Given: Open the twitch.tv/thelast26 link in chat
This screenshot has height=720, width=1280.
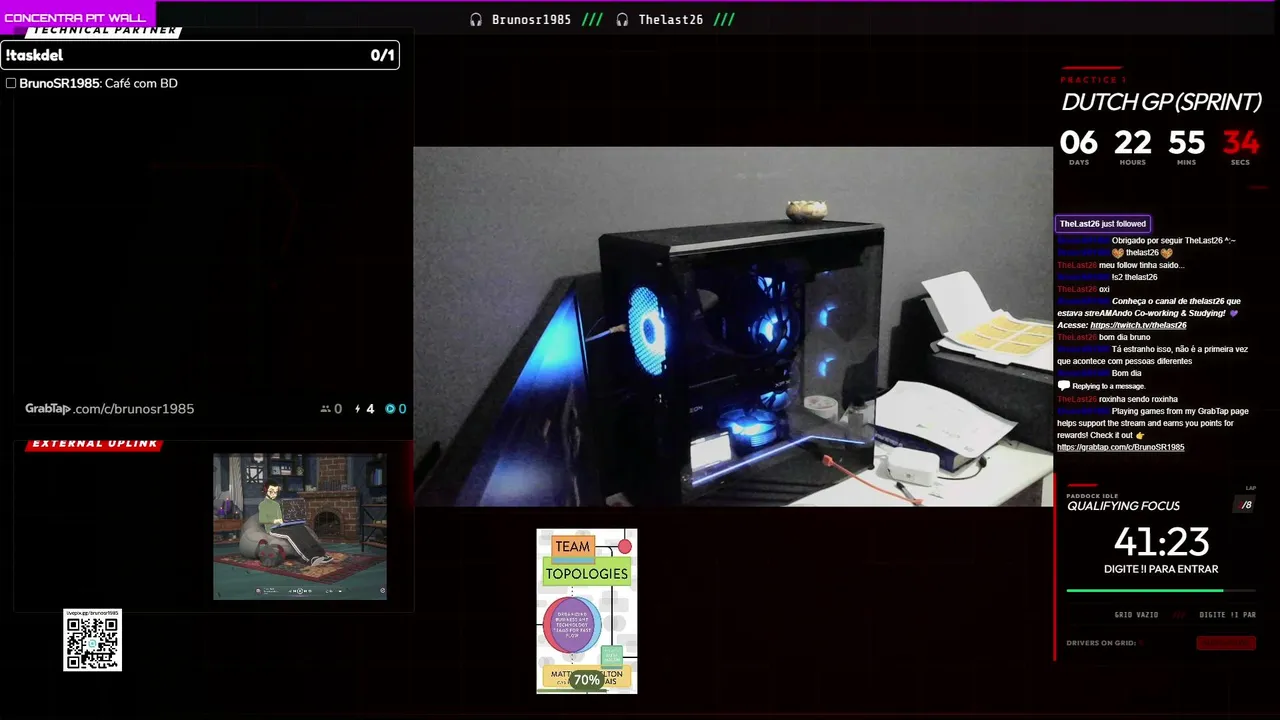Looking at the screenshot, I should 1138,325.
